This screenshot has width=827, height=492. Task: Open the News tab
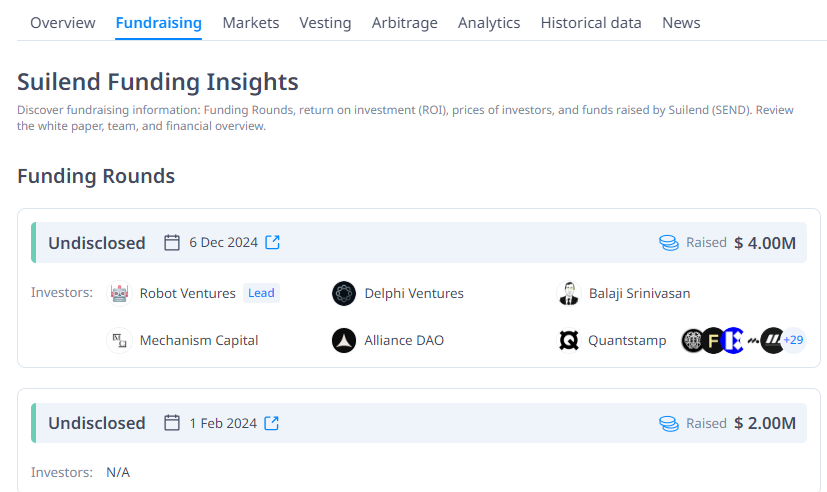click(681, 23)
